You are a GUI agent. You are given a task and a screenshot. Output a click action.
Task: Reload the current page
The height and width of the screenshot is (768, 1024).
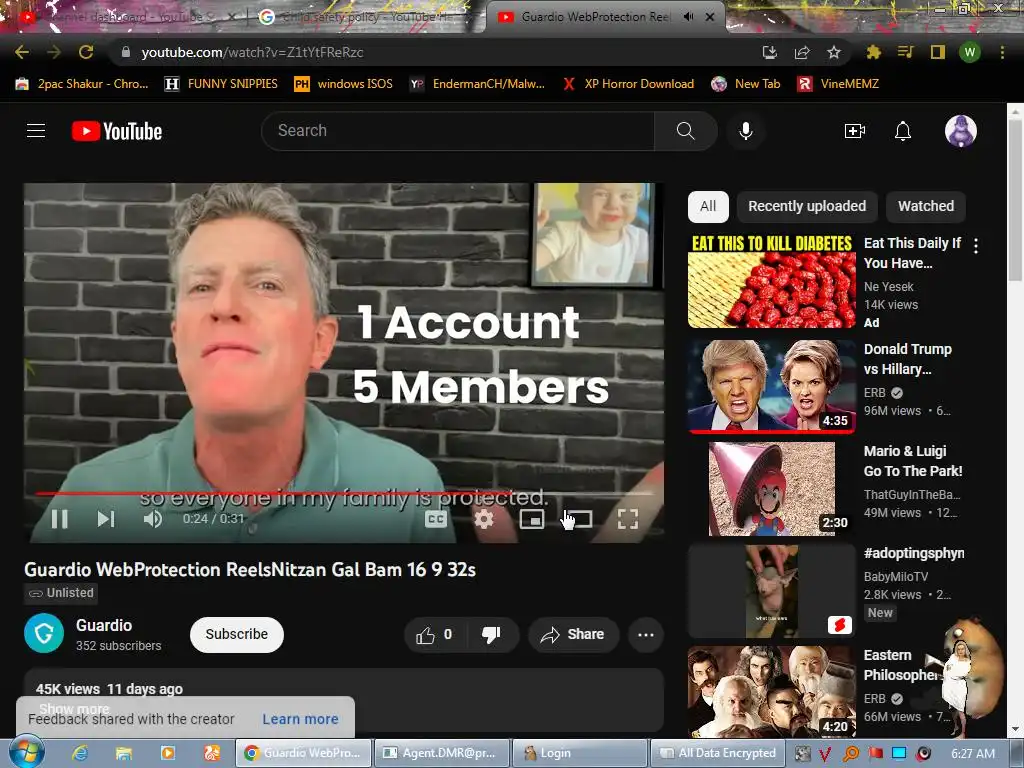(86, 52)
